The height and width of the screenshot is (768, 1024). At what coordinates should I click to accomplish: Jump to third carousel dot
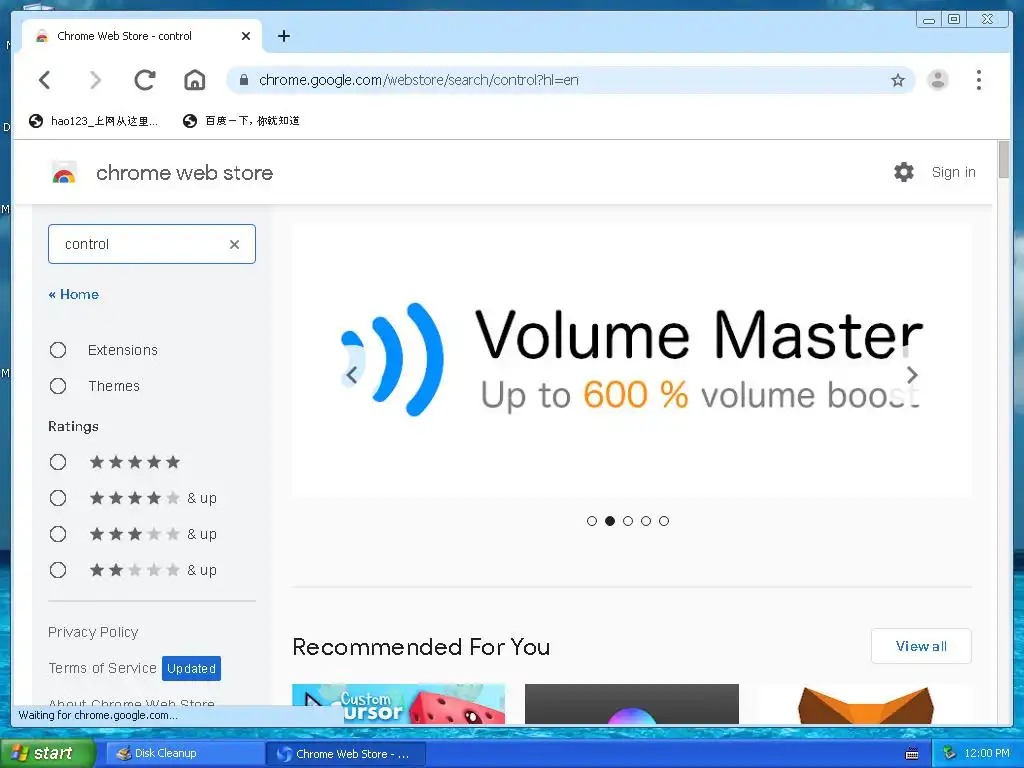point(628,521)
